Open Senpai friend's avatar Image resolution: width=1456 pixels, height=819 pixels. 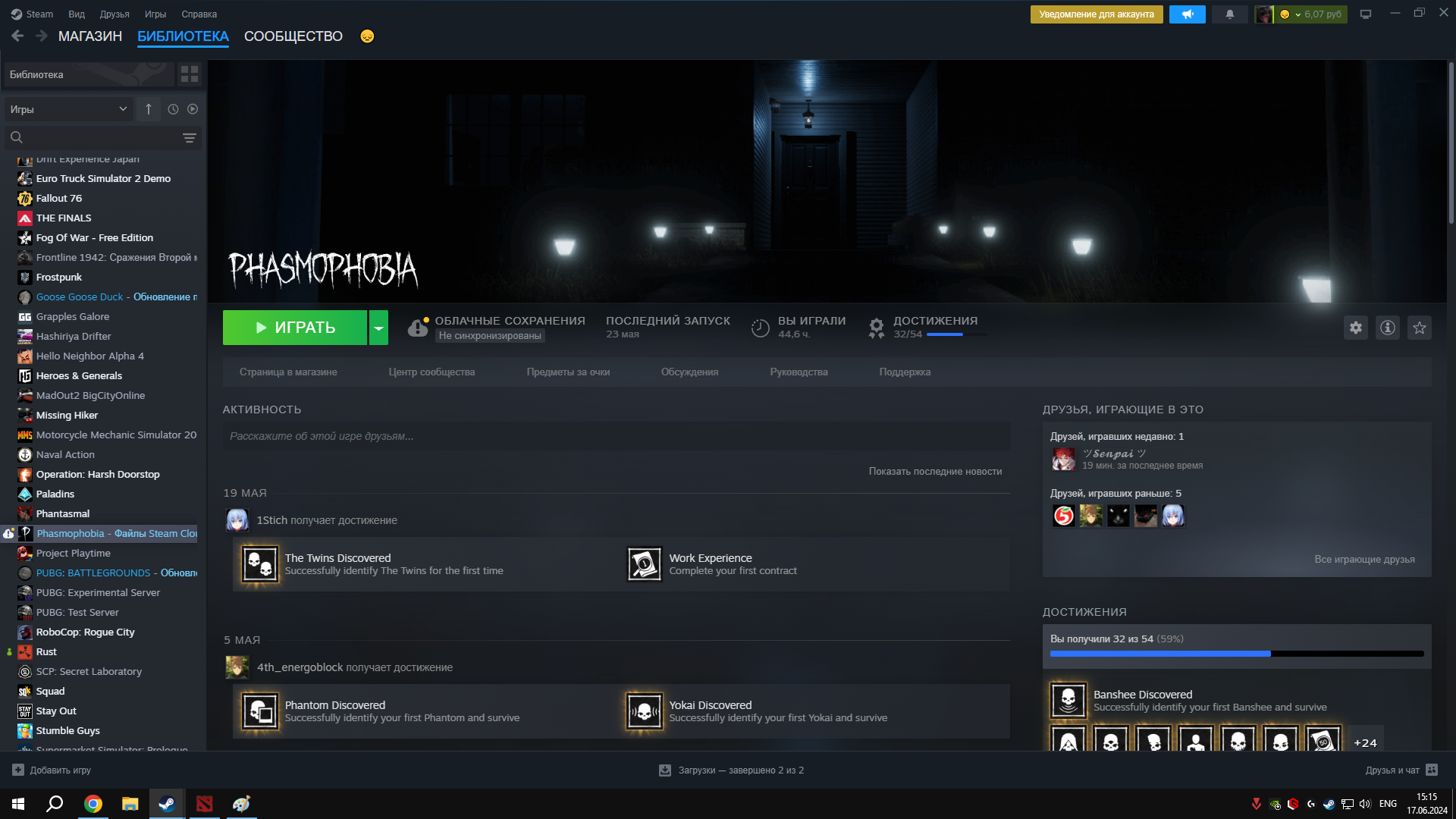pos(1063,459)
